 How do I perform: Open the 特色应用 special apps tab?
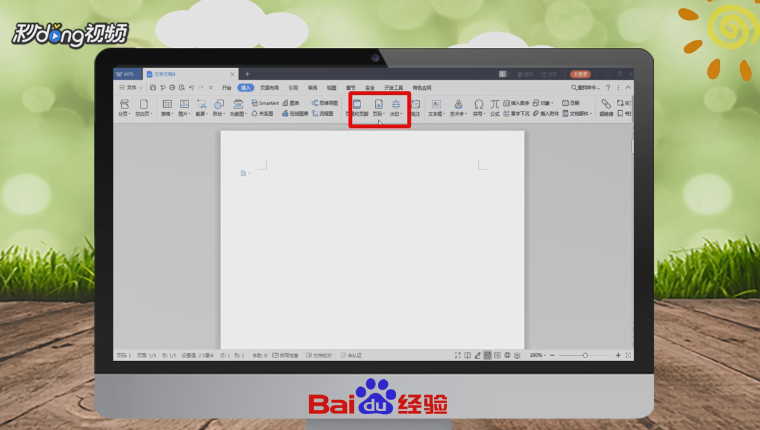pyautogui.click(x=422, y=88)
